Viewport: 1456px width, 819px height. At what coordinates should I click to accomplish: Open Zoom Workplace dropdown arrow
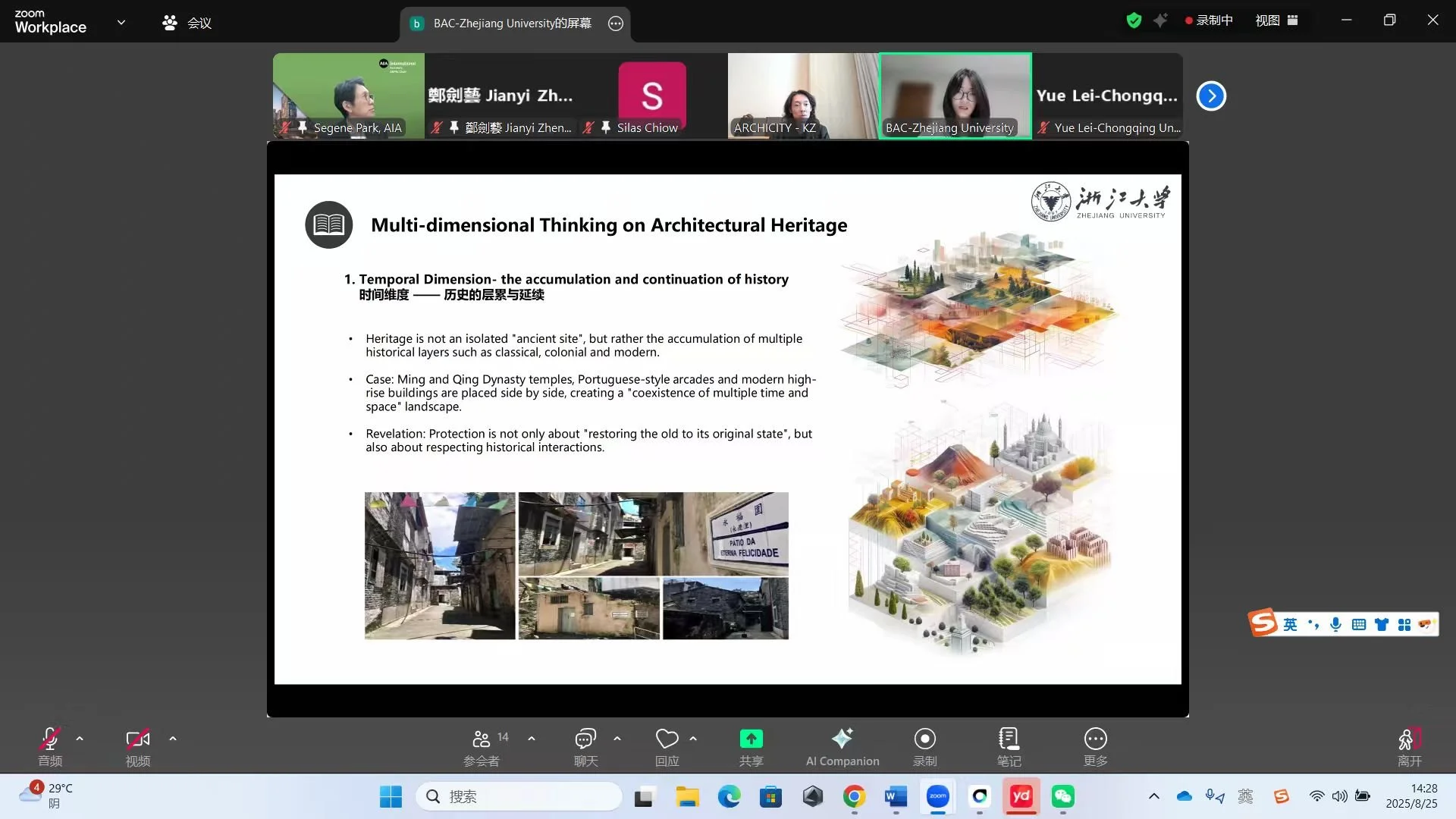pos(121,22)
